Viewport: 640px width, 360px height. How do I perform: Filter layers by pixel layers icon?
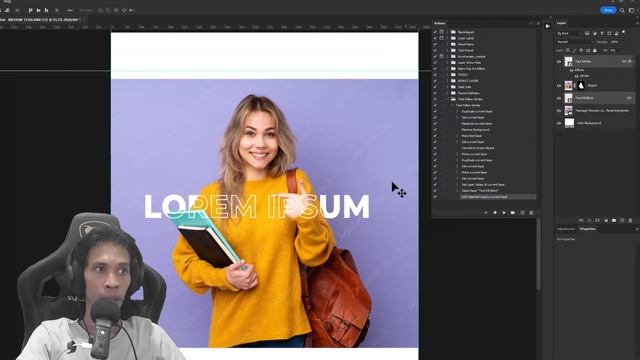tap(587, 33)
